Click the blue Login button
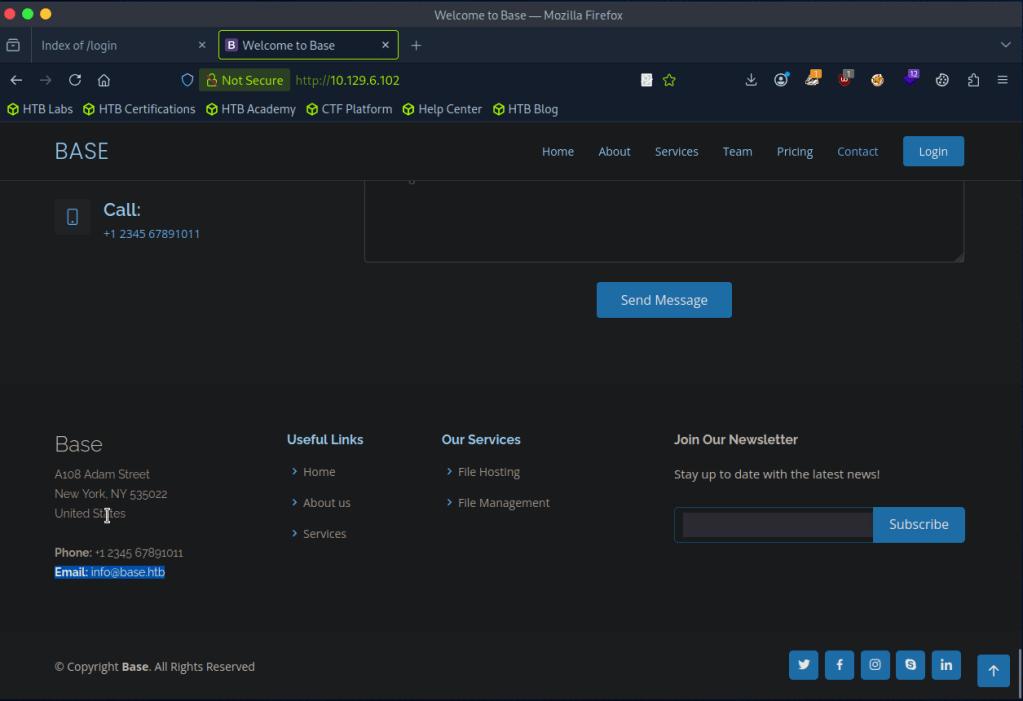 tap(933, 152)
